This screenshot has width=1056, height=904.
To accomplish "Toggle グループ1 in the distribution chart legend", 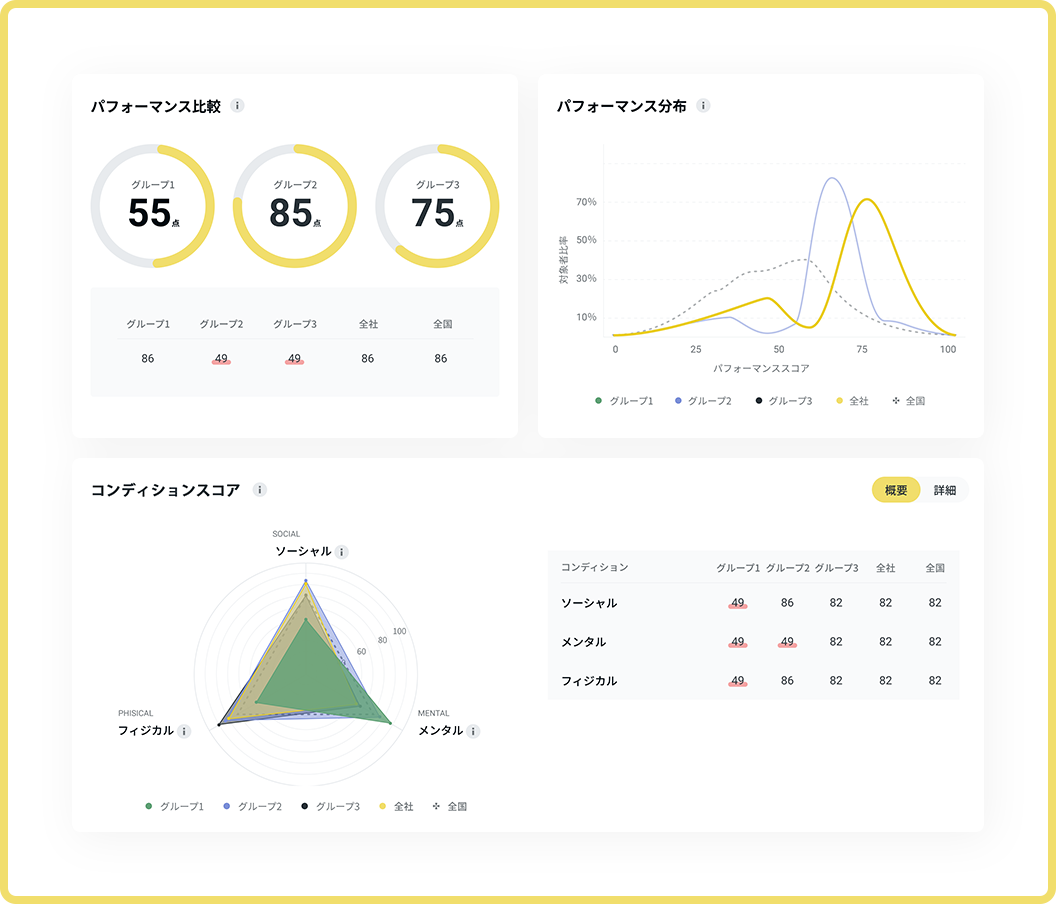I will pyautogui.click(x=624, y=401).
